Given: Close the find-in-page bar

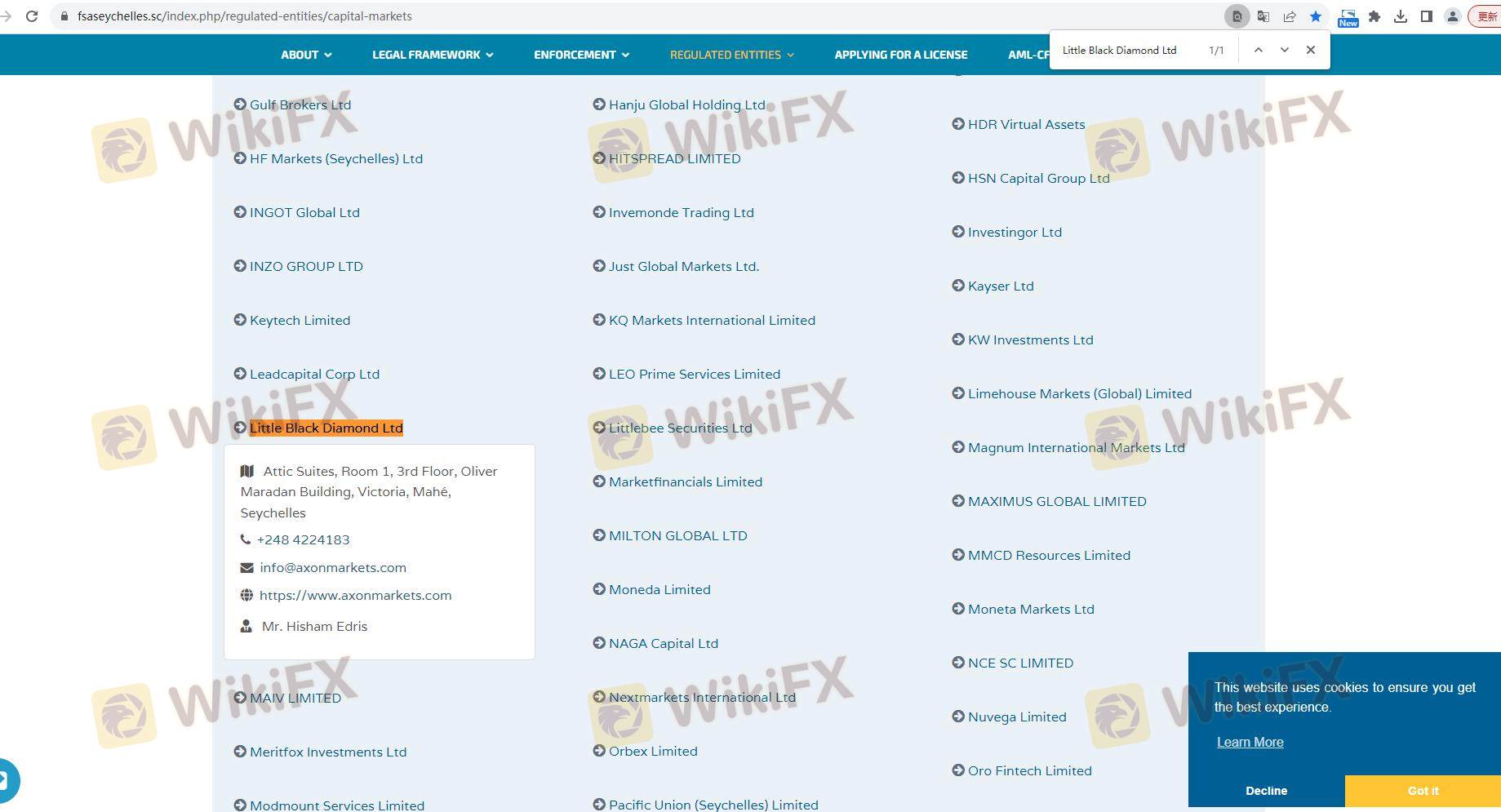Looking at the screenshot, I should pyautogui.click(x=1311, y=50).
